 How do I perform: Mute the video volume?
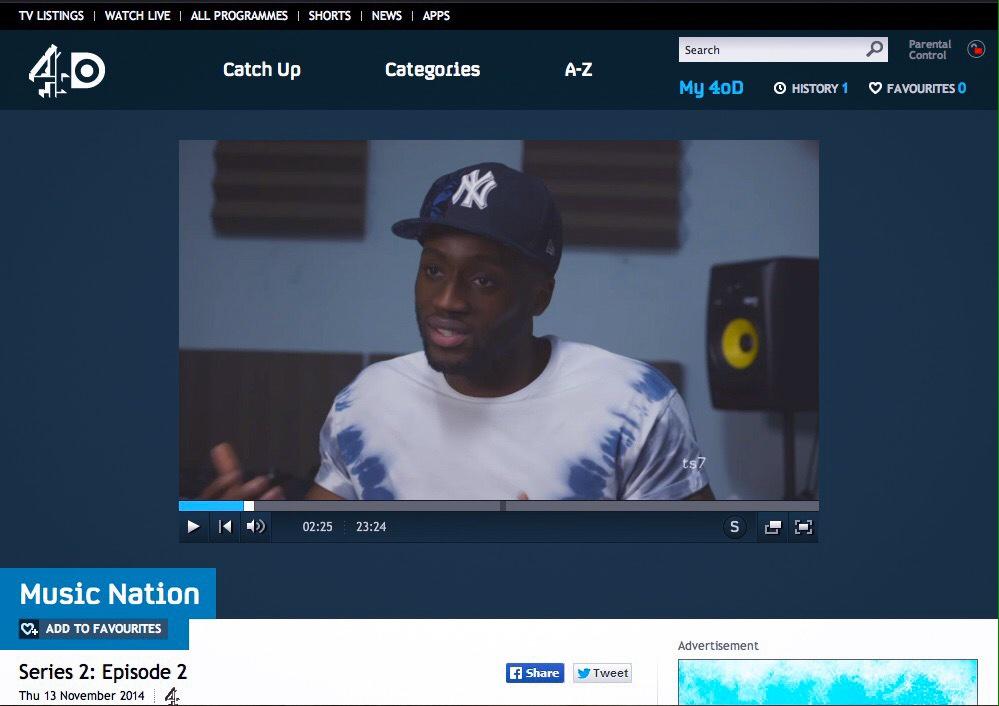tap(255, 526)
